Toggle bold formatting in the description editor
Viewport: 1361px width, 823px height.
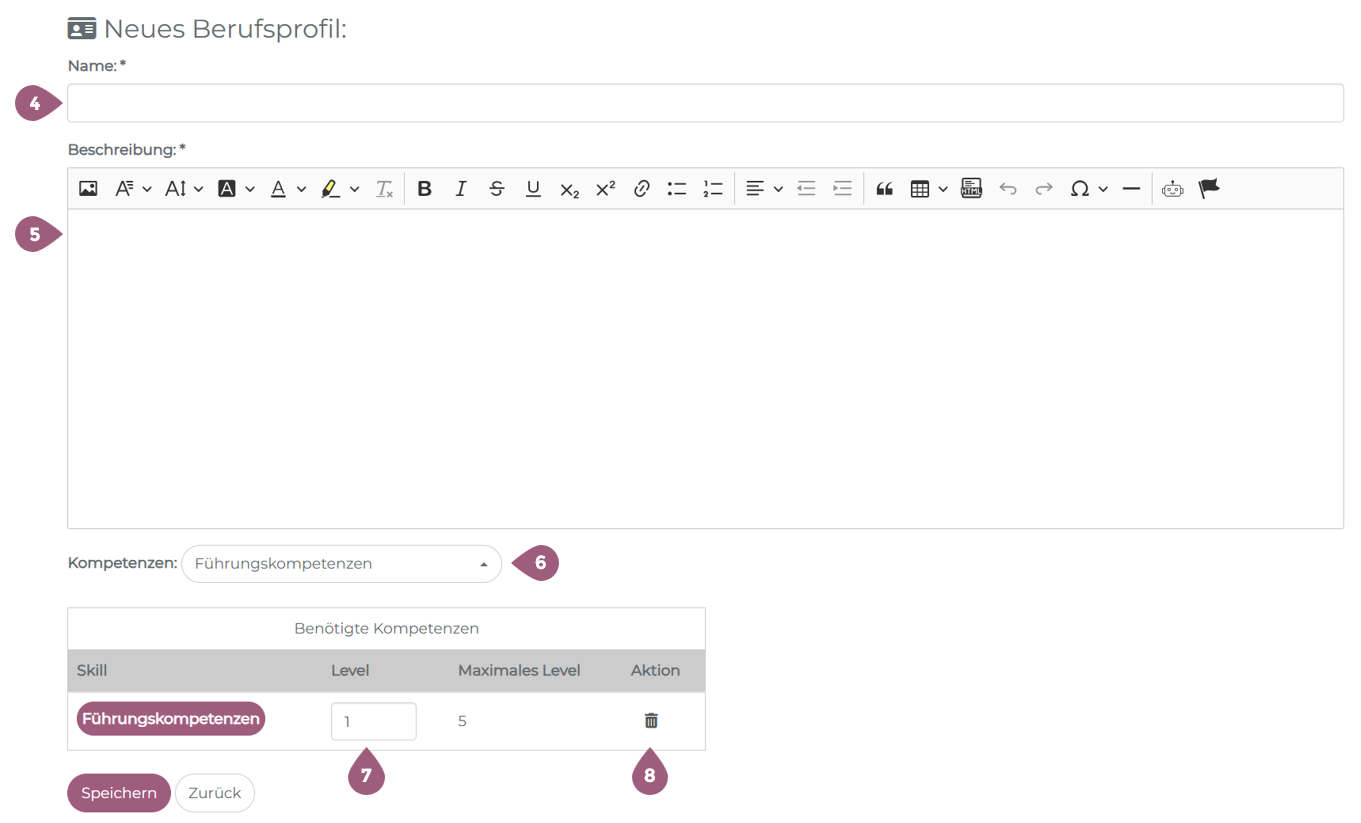pos(424,189)
